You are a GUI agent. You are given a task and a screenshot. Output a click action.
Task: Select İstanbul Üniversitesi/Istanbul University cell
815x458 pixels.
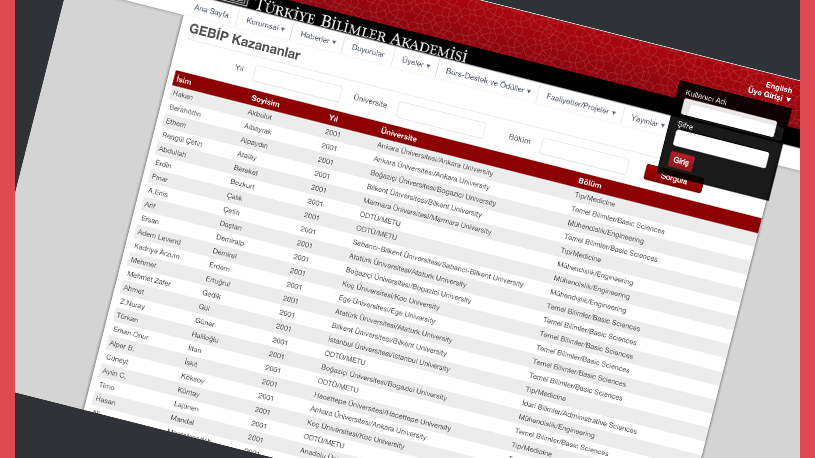coord(388,354)
